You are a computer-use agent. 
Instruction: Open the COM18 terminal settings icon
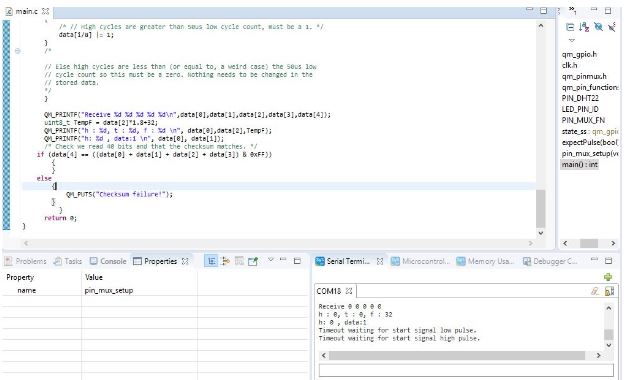click(x=609, y=291)
